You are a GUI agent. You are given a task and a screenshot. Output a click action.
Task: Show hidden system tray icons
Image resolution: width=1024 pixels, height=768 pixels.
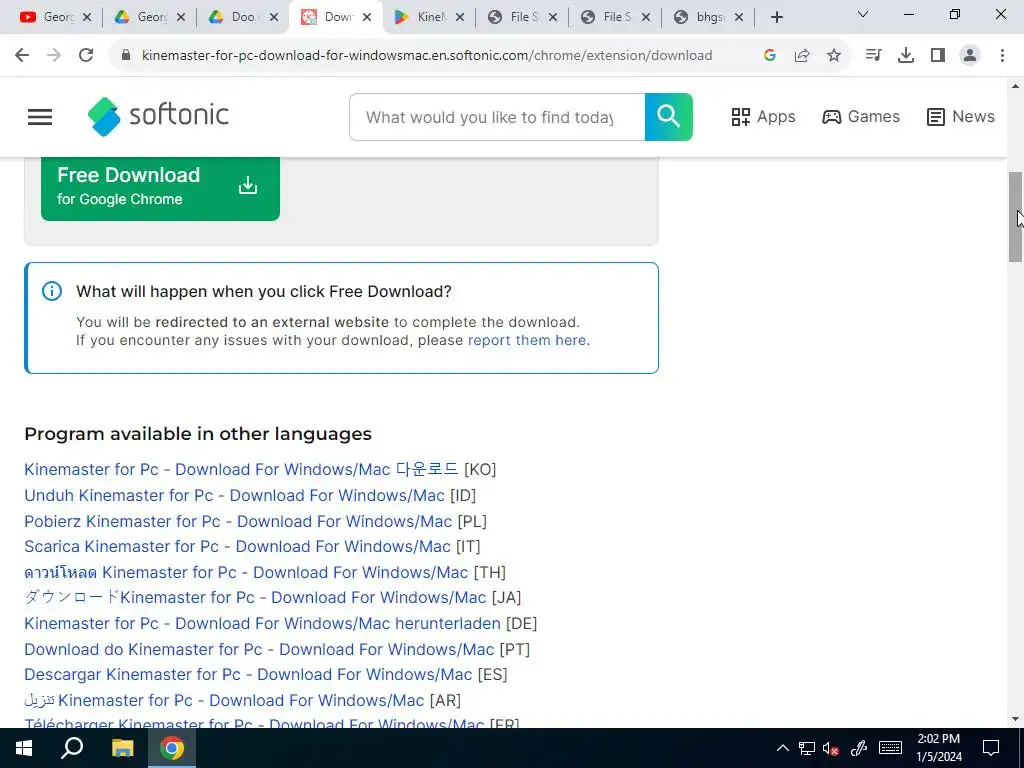pos(782,748)
